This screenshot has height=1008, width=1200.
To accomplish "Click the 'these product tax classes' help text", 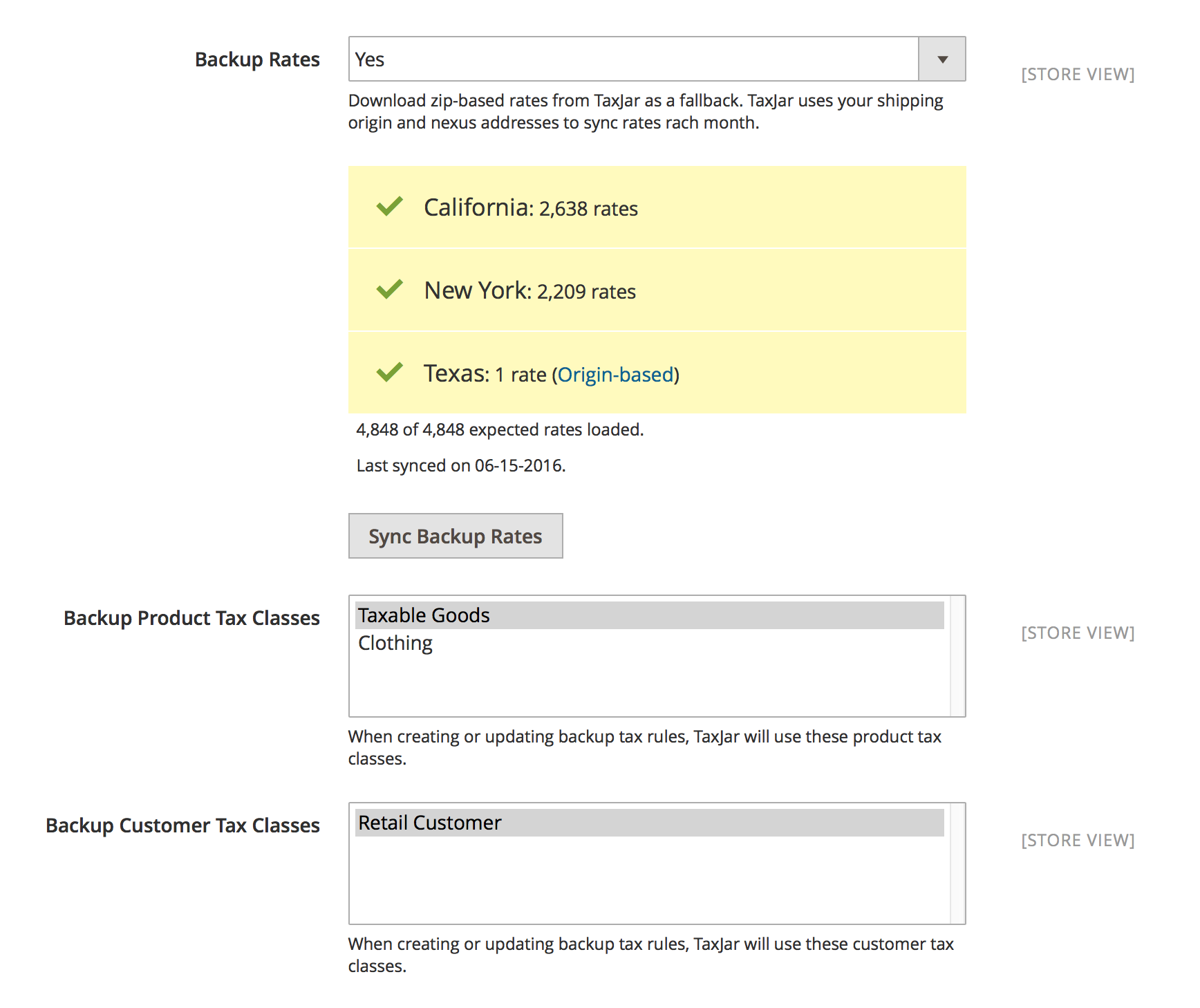I will (x=645, y=747).
